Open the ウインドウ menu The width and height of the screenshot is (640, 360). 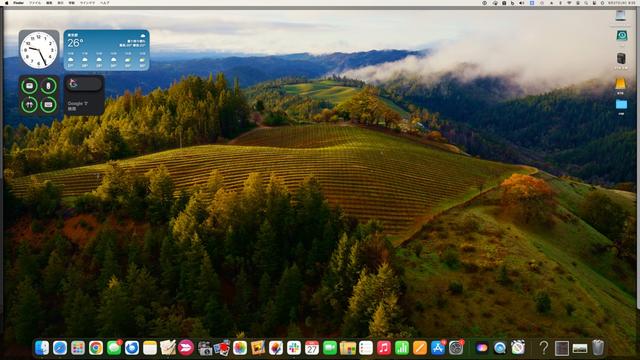87,3
